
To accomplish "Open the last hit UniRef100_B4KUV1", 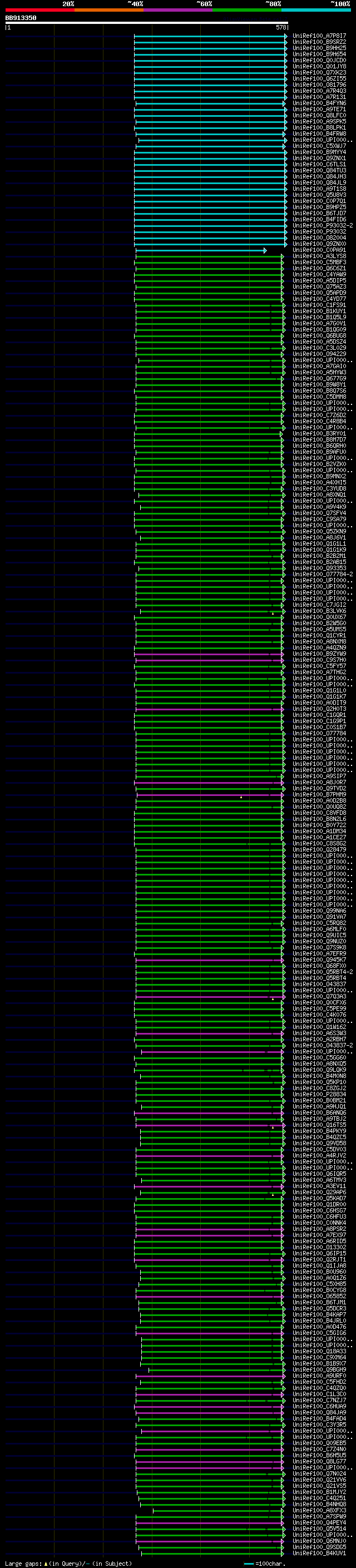I will 319,1554.
